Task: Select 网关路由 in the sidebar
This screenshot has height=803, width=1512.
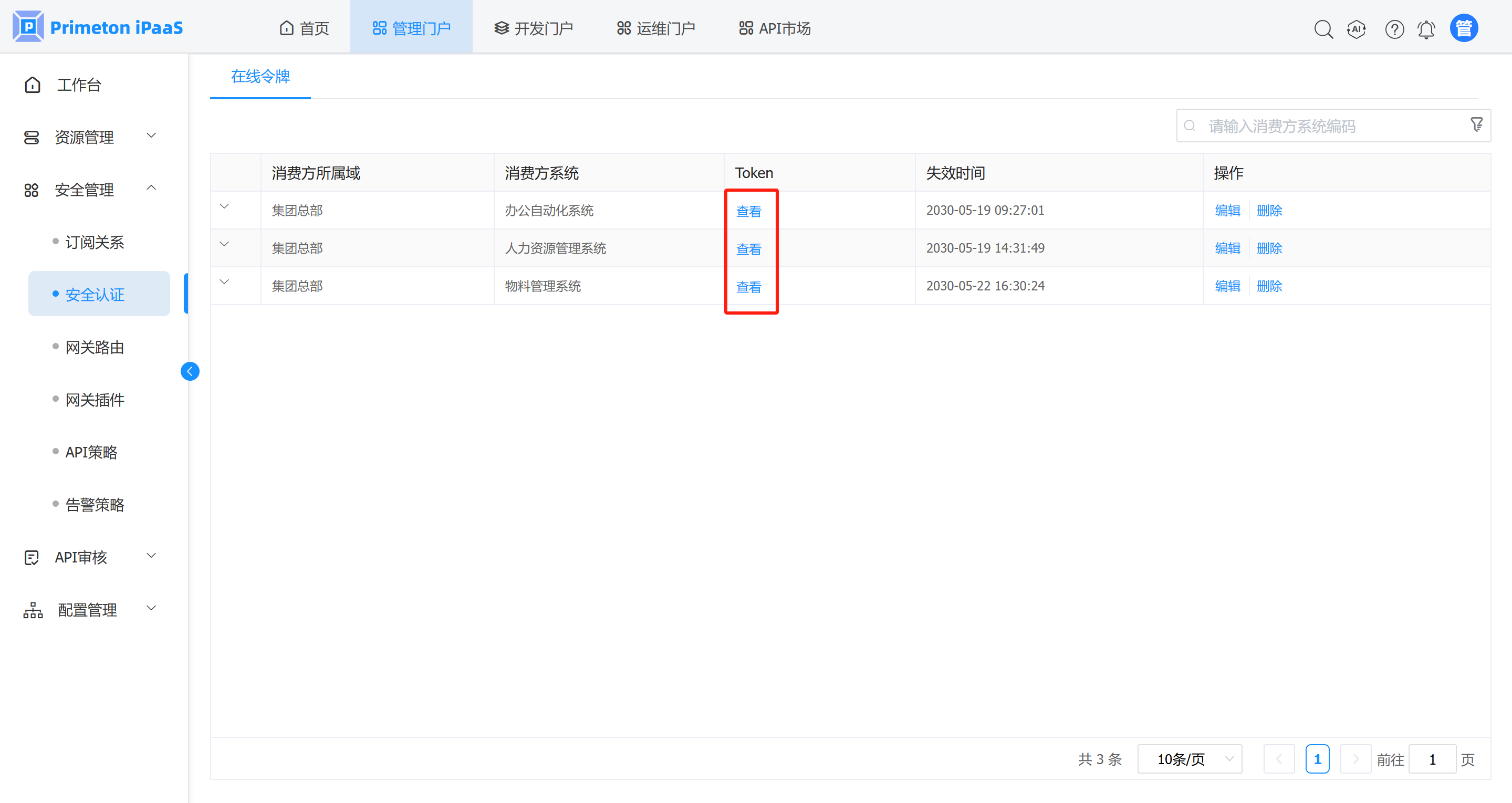Action: [x=95, y=348]
